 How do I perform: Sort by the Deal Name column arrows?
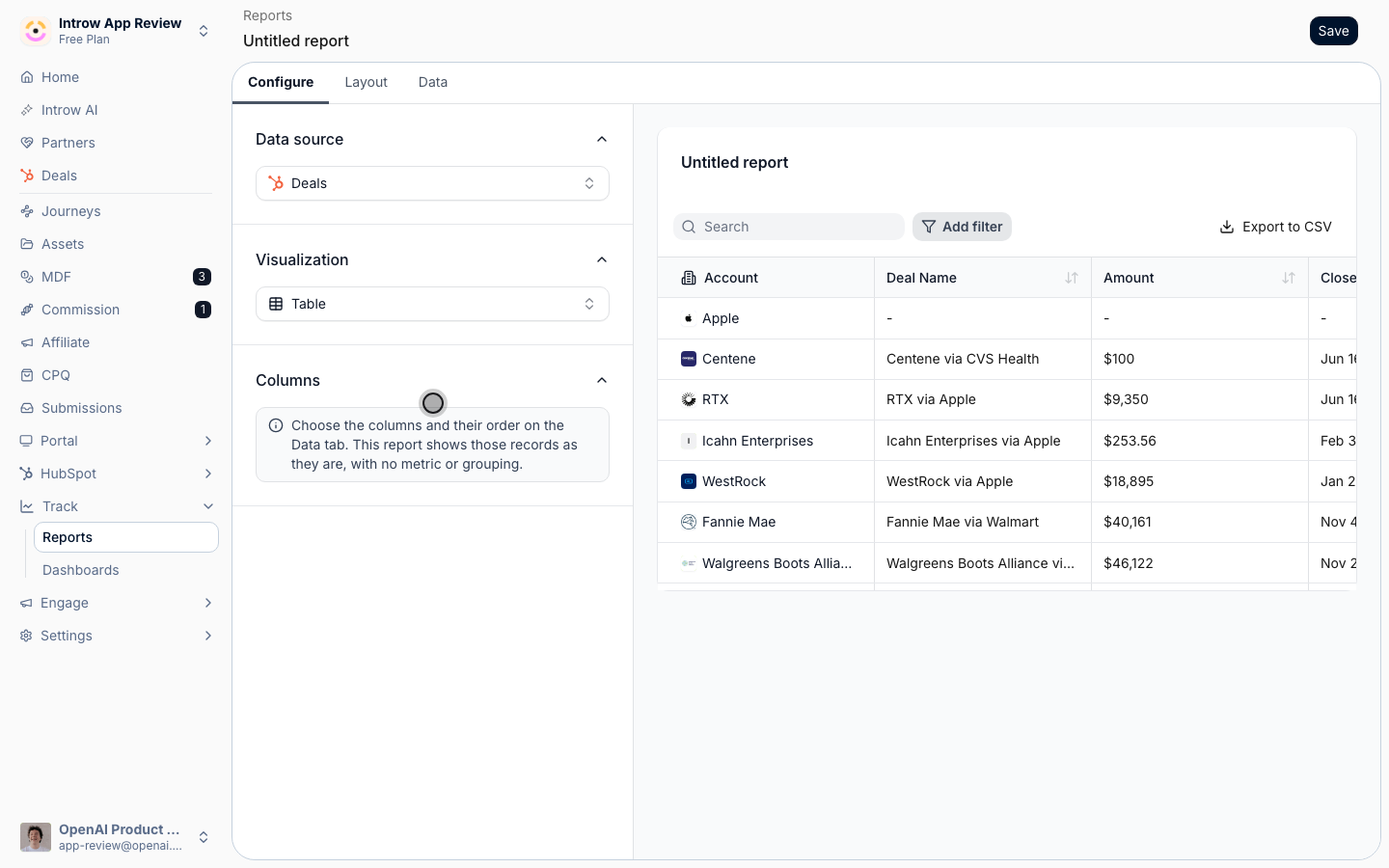1072,278
